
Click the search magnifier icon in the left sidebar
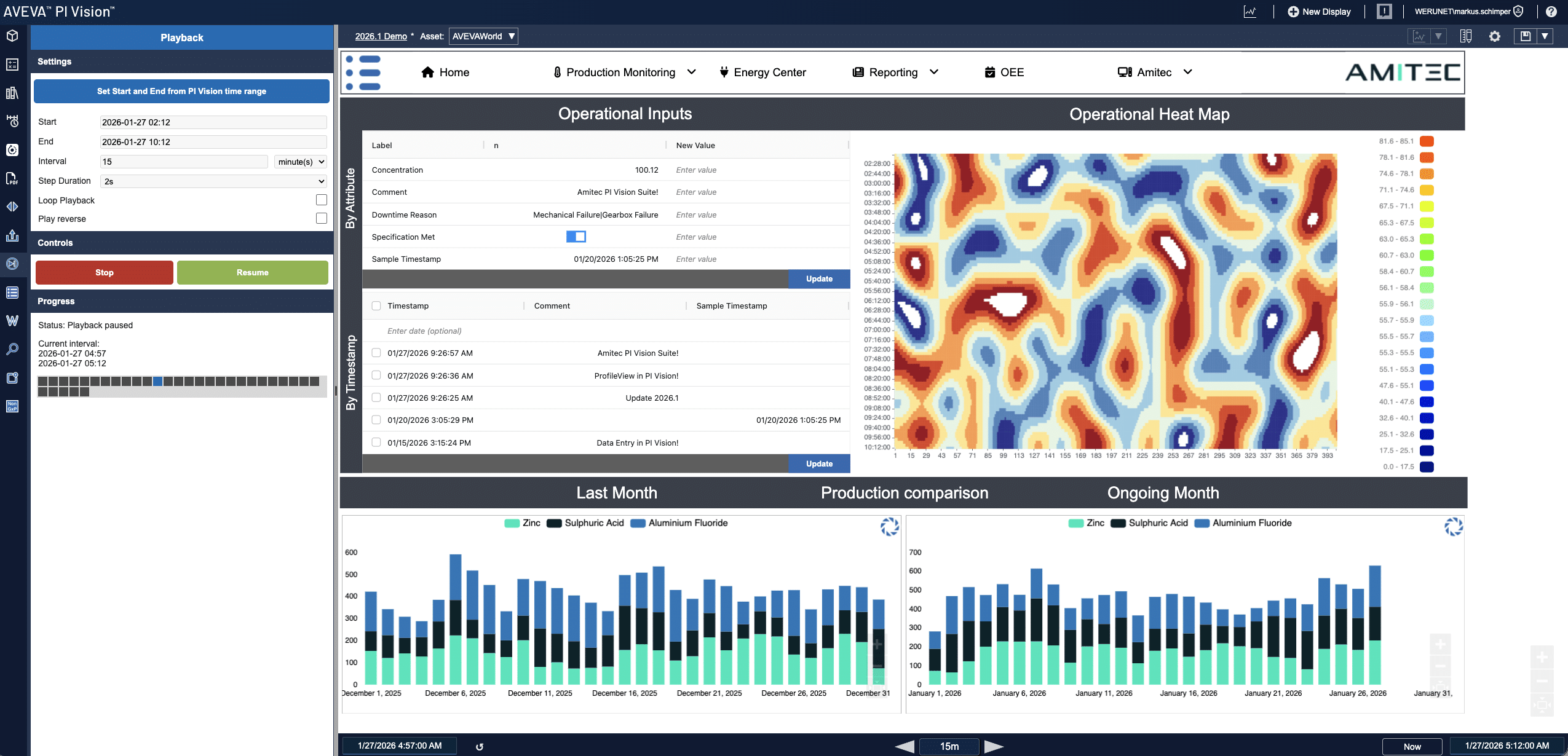(x=12, y=349)
